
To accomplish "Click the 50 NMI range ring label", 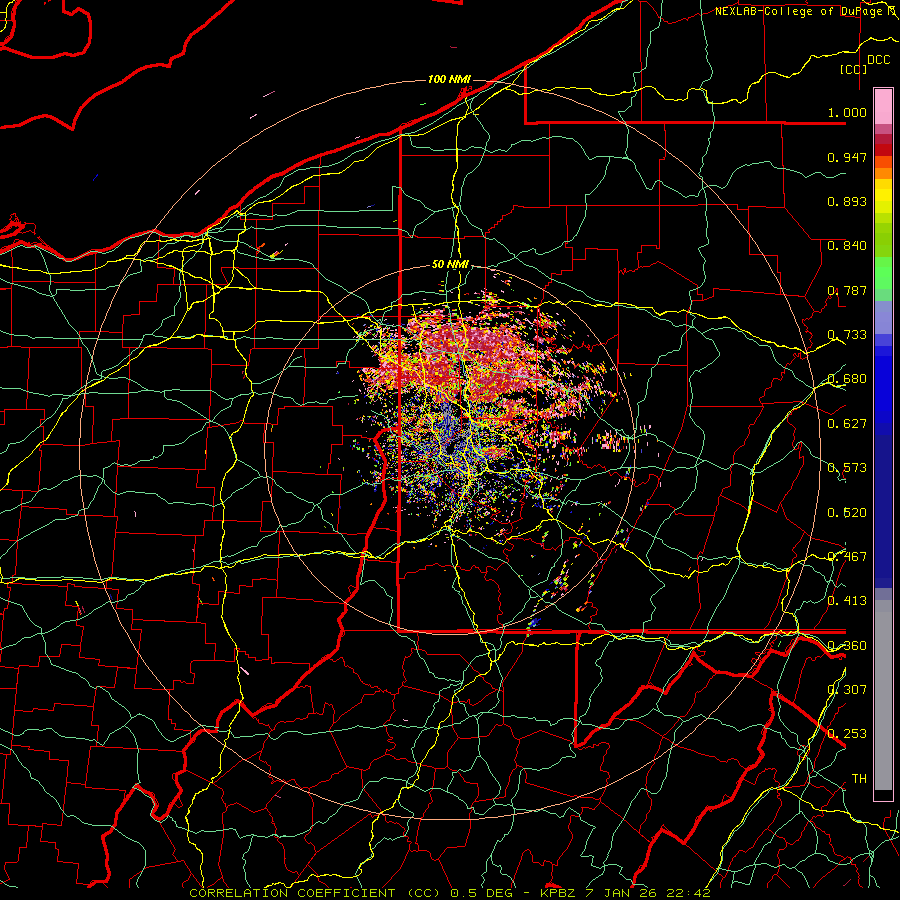I will 450,265.
